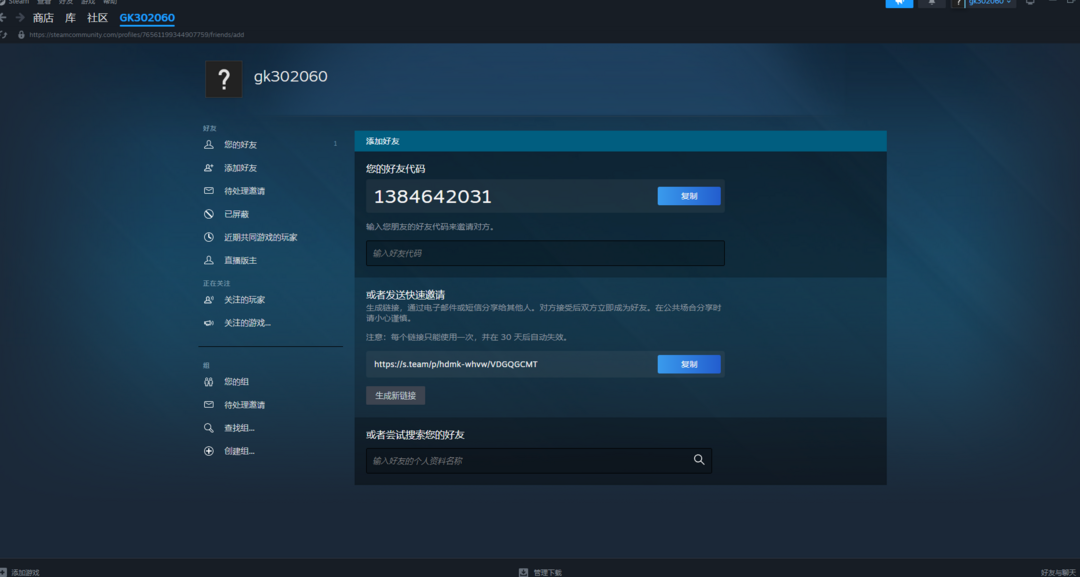This screenshot has height=577, width=1080.
Task: Click the 生成新链接 button
Action: coord(395,396)
